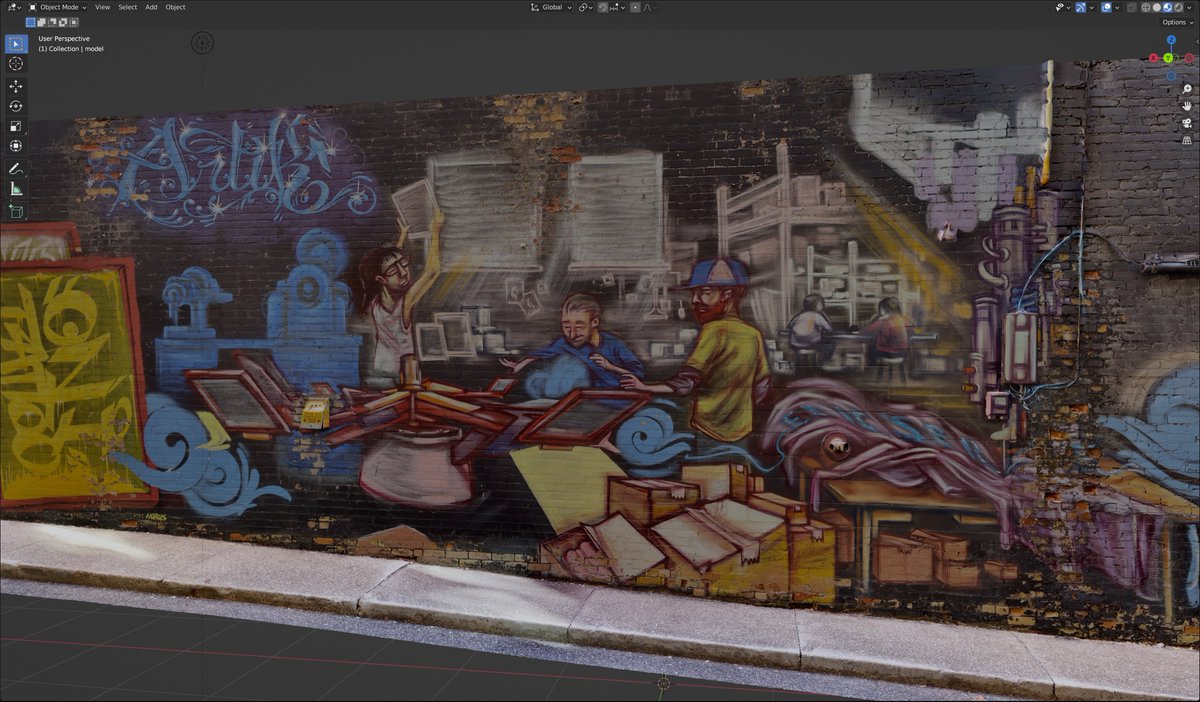Expand the sidebar with the arrow tab
Image resolution: width=1200 pixels, height=702 pixels.
pos(1197,41)
